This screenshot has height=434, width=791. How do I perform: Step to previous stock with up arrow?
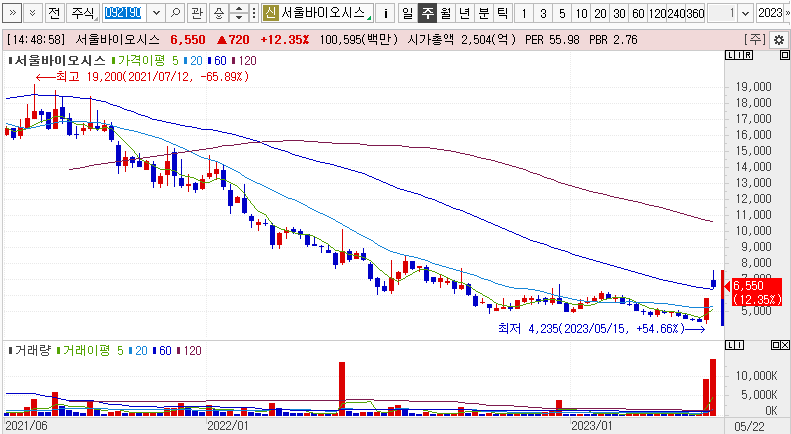click(239, 9)
